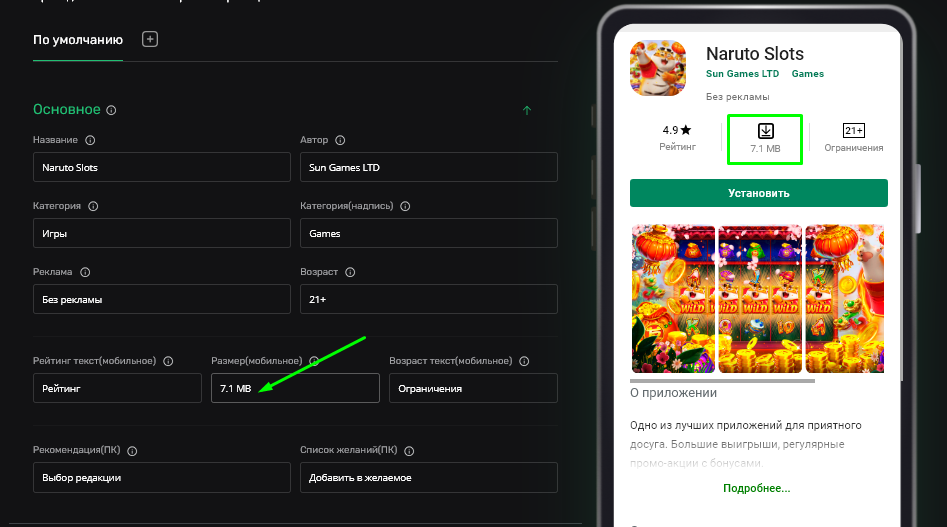Open the first app screenshot in preview
The width and height of the screenshot is (947, 527).
point(673,299)
